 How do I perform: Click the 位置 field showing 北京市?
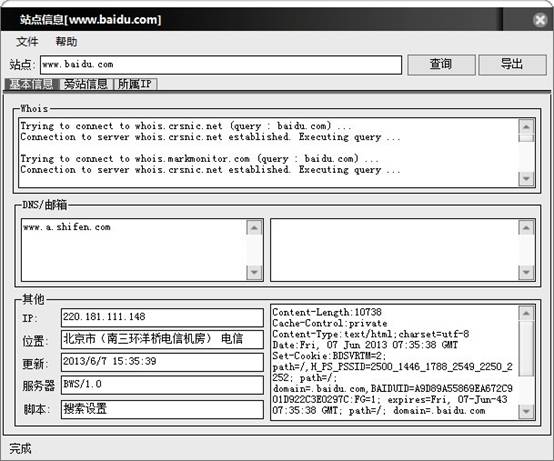pyautogui.click(x=162, y=339)
